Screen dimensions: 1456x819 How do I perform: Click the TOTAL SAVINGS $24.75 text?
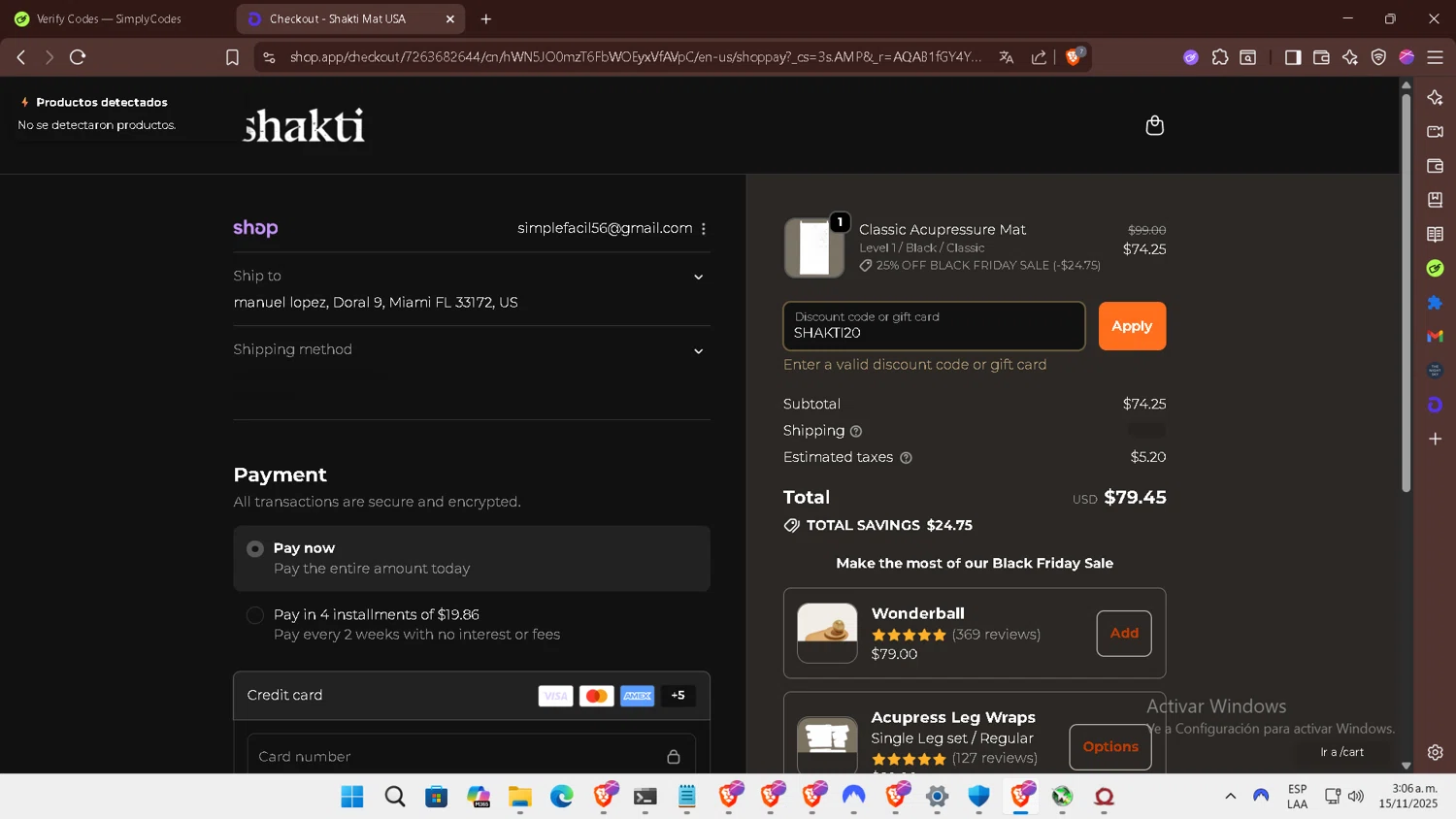pos(889,525)
